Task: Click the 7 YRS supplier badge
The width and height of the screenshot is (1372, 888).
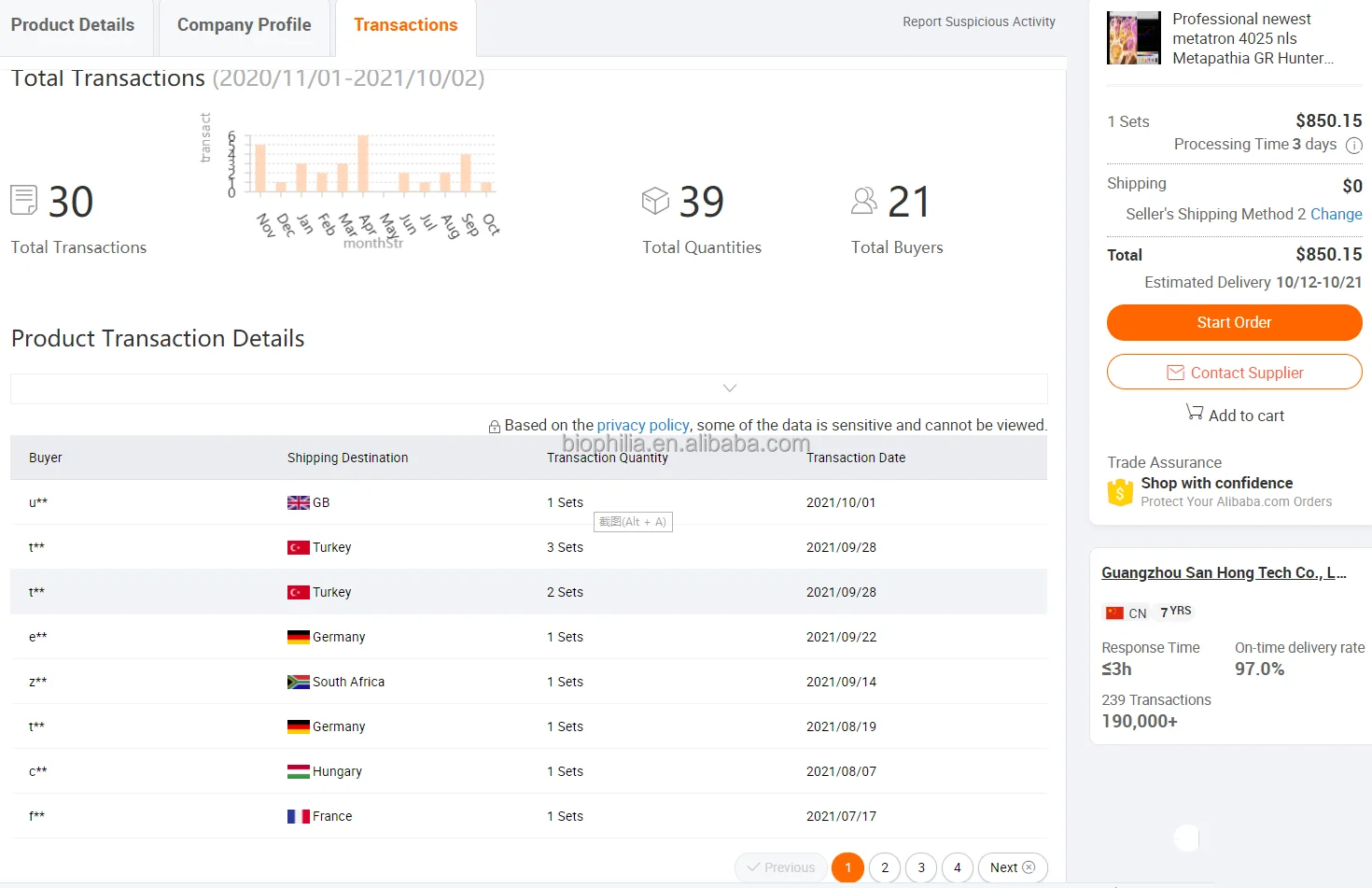Action: pos(1175,612)
